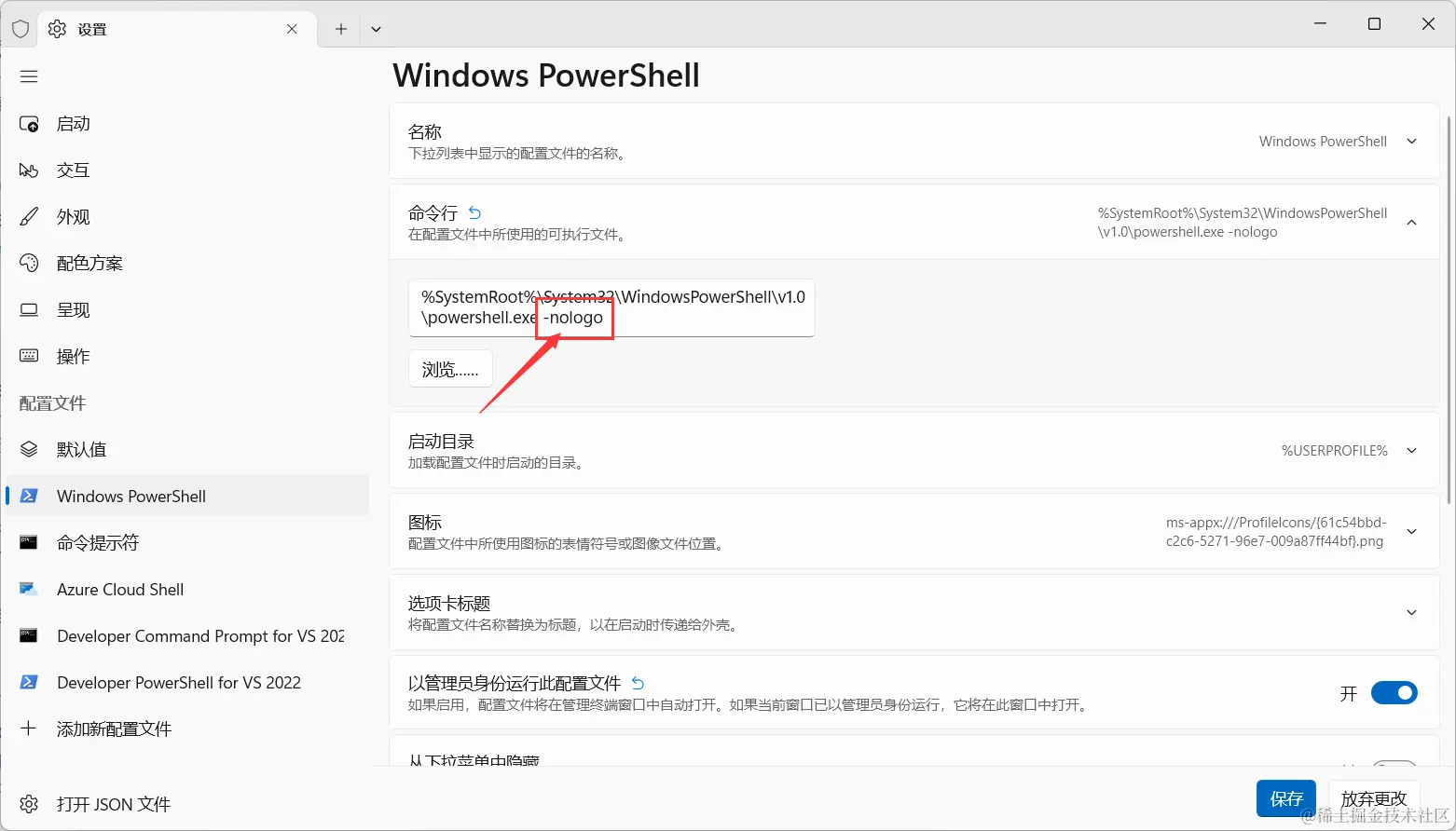Click the Developer PowerShell for VS icon

[29, 682]
